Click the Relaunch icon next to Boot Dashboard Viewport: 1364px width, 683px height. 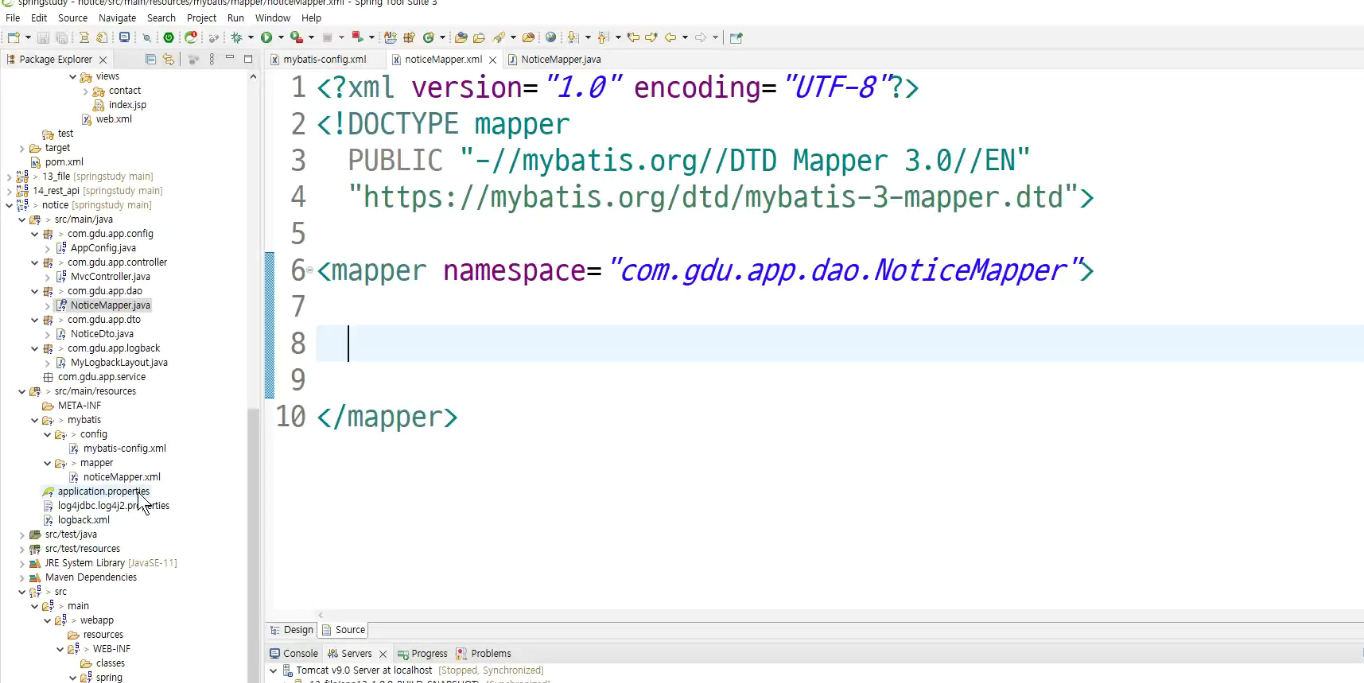pos(190,37)
